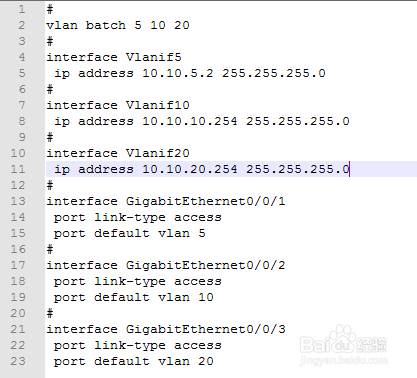Place cursor on 'vlan batch 5 10 20' line
The image size is (417, 378).
tap(118, 25)
